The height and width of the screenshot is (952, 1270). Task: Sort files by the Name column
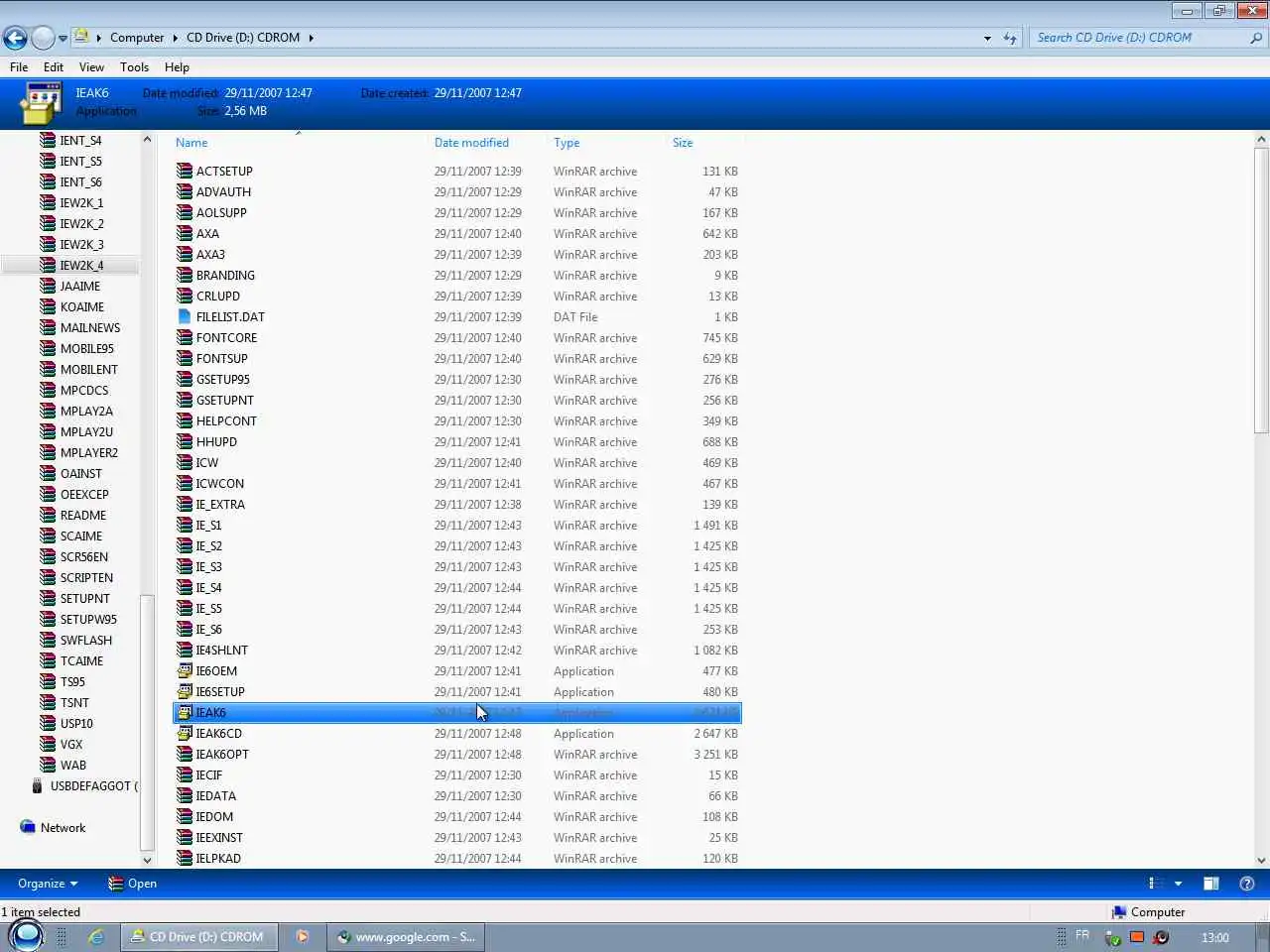tap(191, 143)
